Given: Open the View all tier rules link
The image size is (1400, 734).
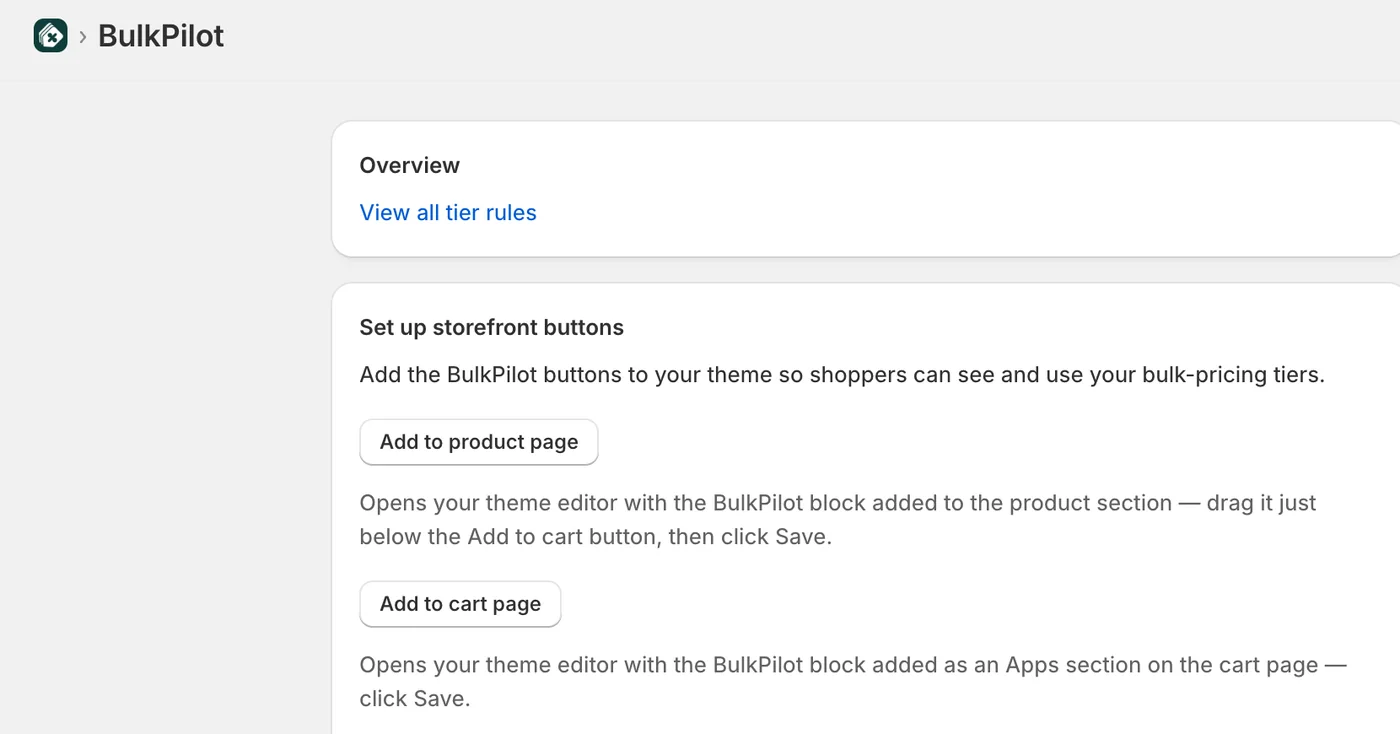Looking at the screenshot, I should (x=448, y=212).
